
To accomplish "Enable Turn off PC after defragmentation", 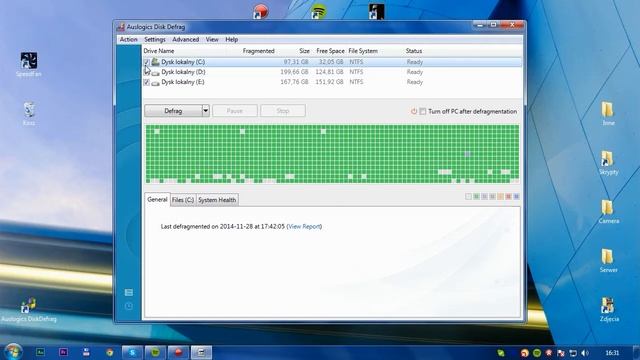I will coord(423,111).
